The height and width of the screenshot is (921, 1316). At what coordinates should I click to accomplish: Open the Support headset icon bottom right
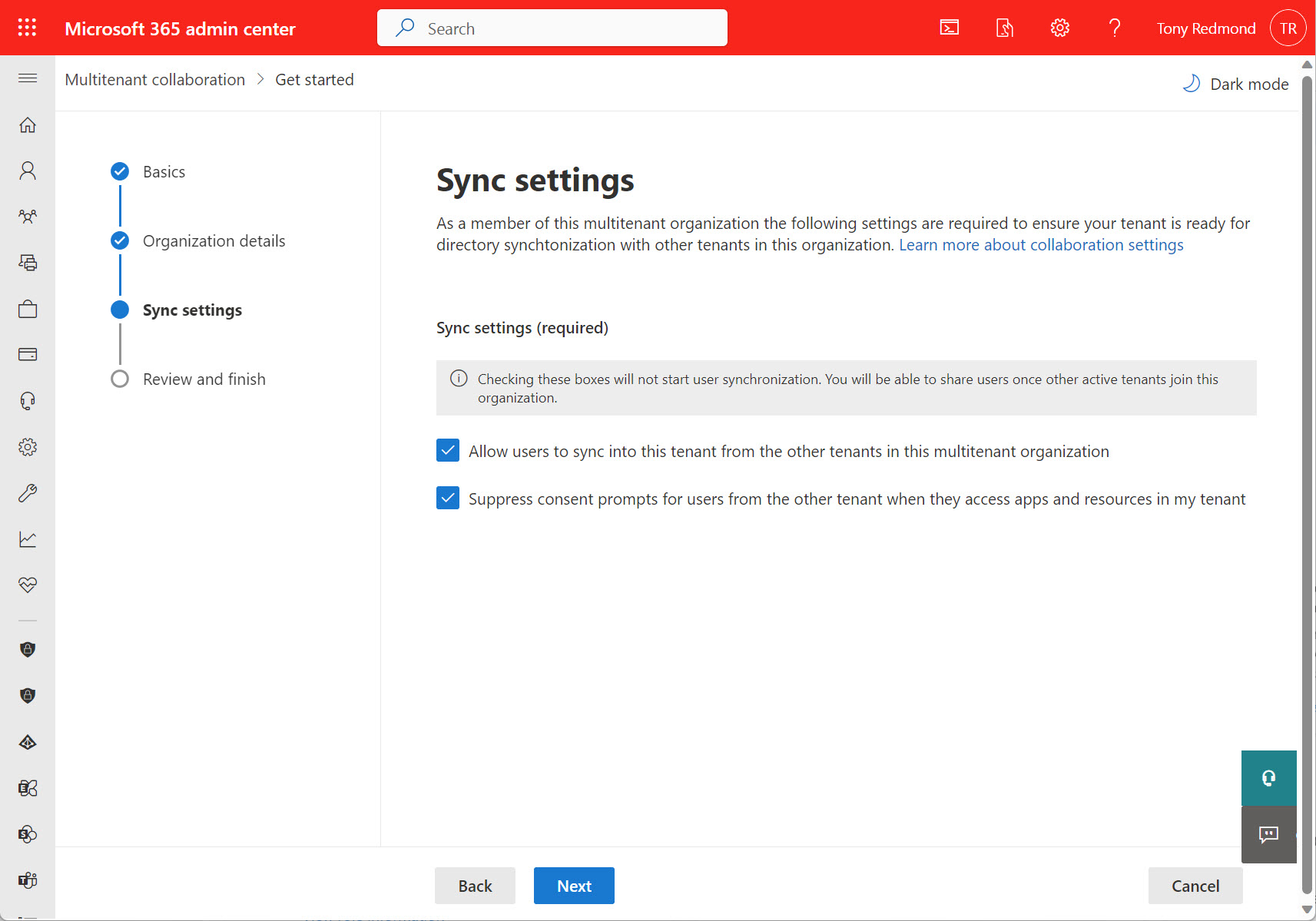tap(1268, 778)
